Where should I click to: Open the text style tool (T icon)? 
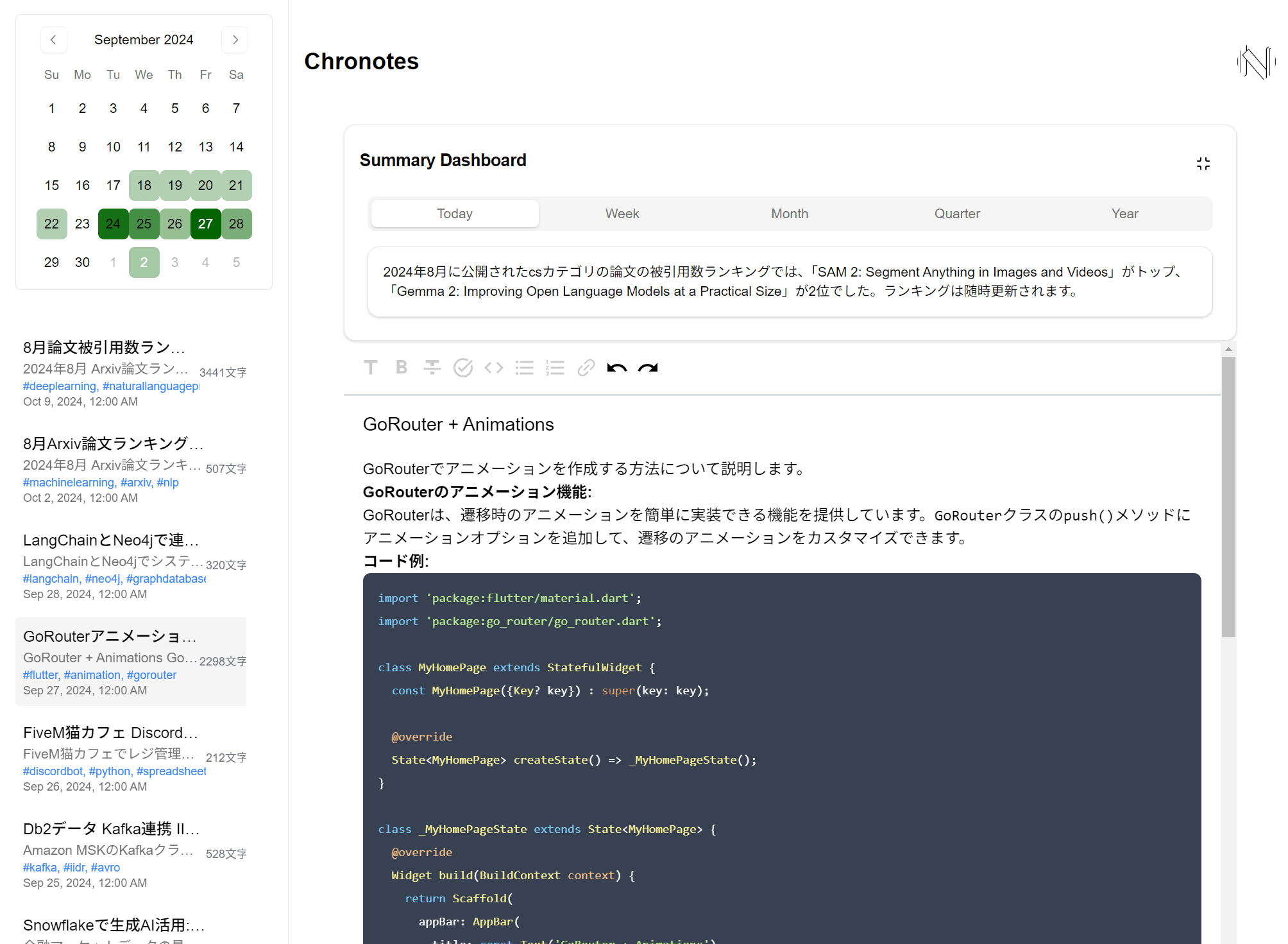[x=371, y=367]
